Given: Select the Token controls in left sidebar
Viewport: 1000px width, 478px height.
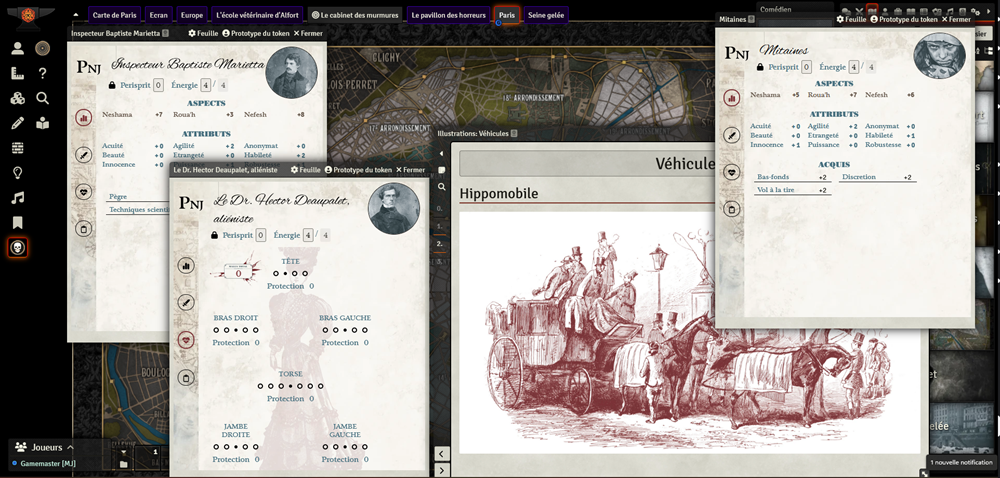Looking at the screenshot, I should (x=18, y=48).
